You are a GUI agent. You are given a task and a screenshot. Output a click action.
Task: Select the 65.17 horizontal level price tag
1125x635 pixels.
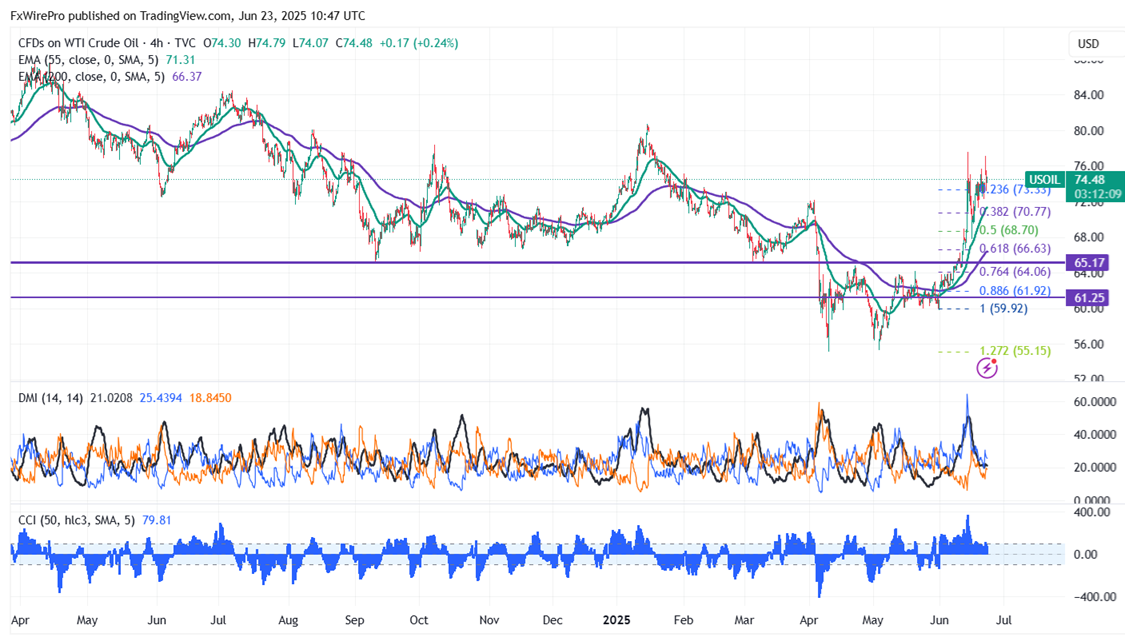pos(1088,263)
